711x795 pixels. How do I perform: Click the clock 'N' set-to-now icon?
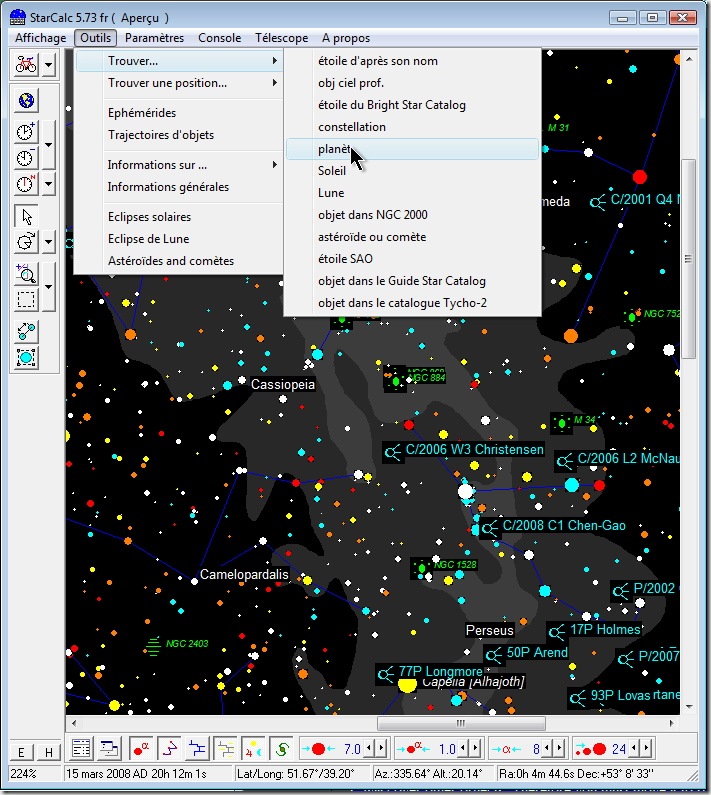26,184
